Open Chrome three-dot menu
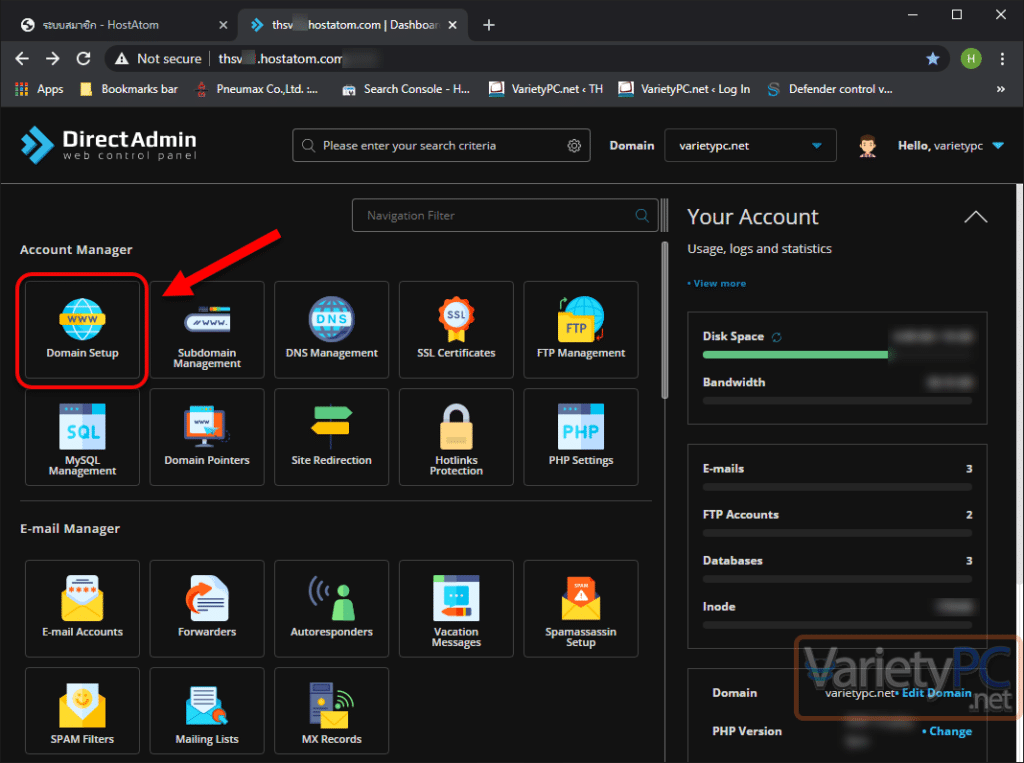Viewport: 1024px width, 763px height. (1002, 59)
